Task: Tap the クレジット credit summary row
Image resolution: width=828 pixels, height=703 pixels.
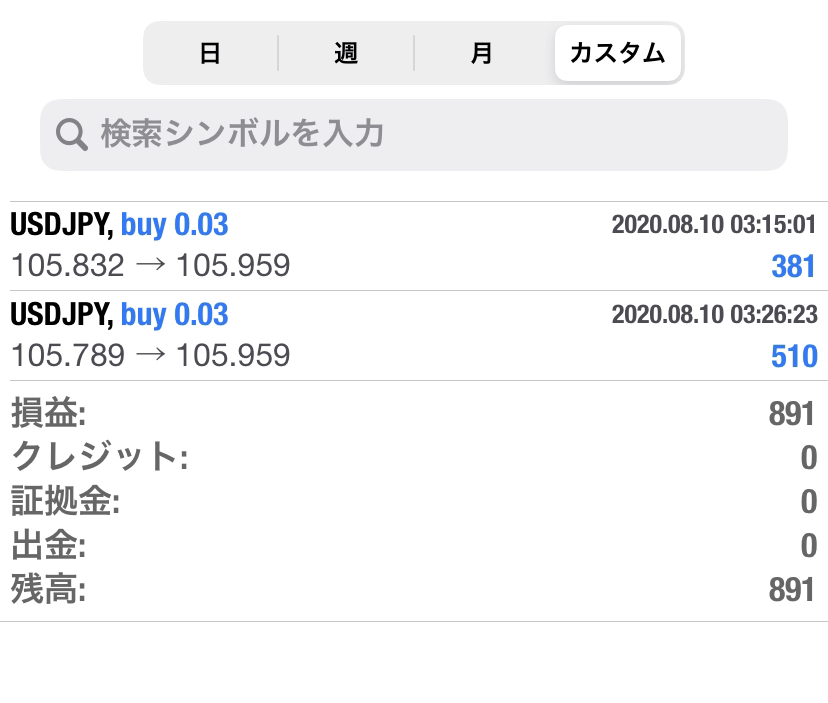Action: click(414, 457)
